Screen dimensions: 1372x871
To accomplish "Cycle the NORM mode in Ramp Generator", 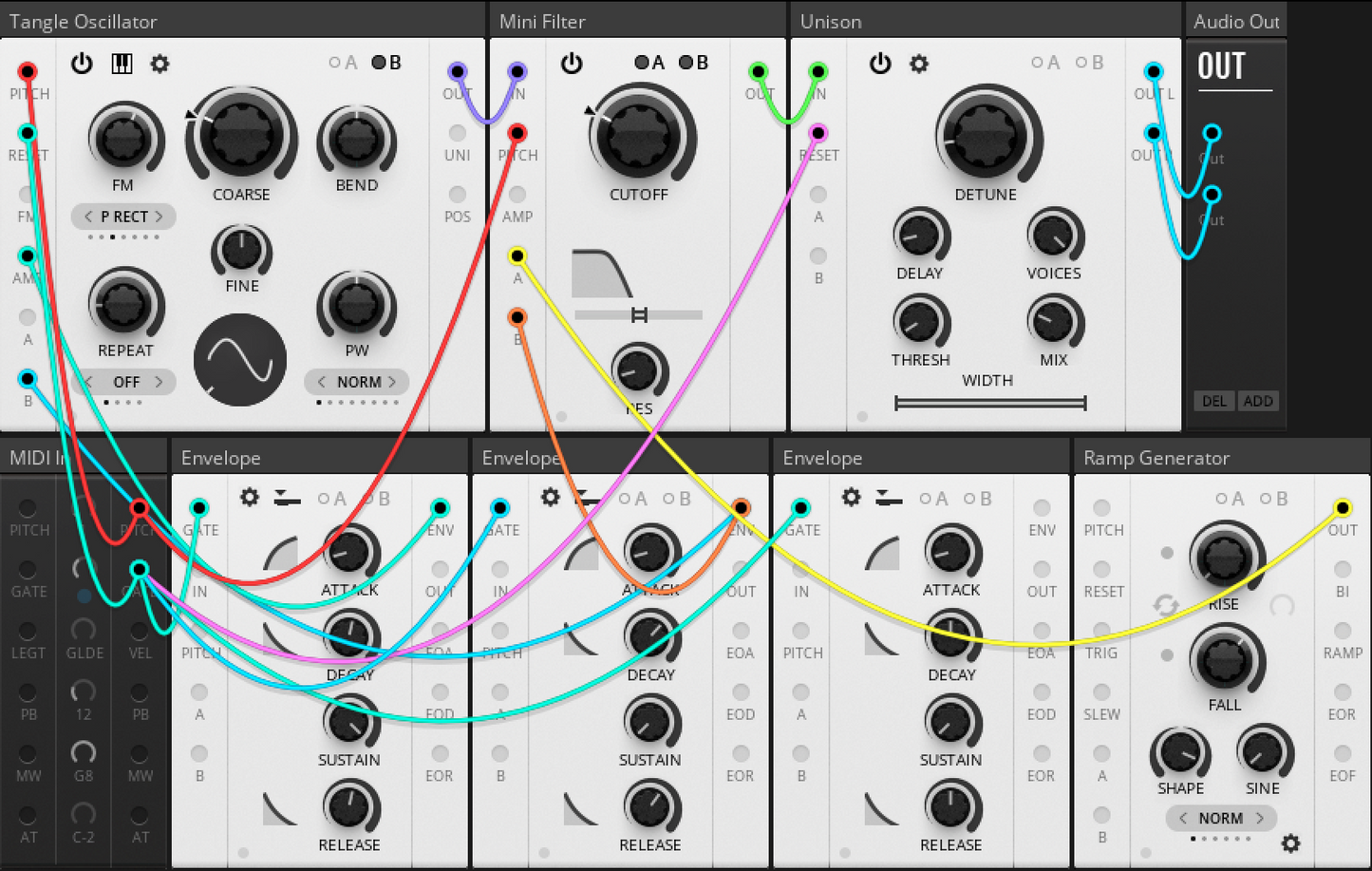I will pyautogui.click(x=1221, y=818).
